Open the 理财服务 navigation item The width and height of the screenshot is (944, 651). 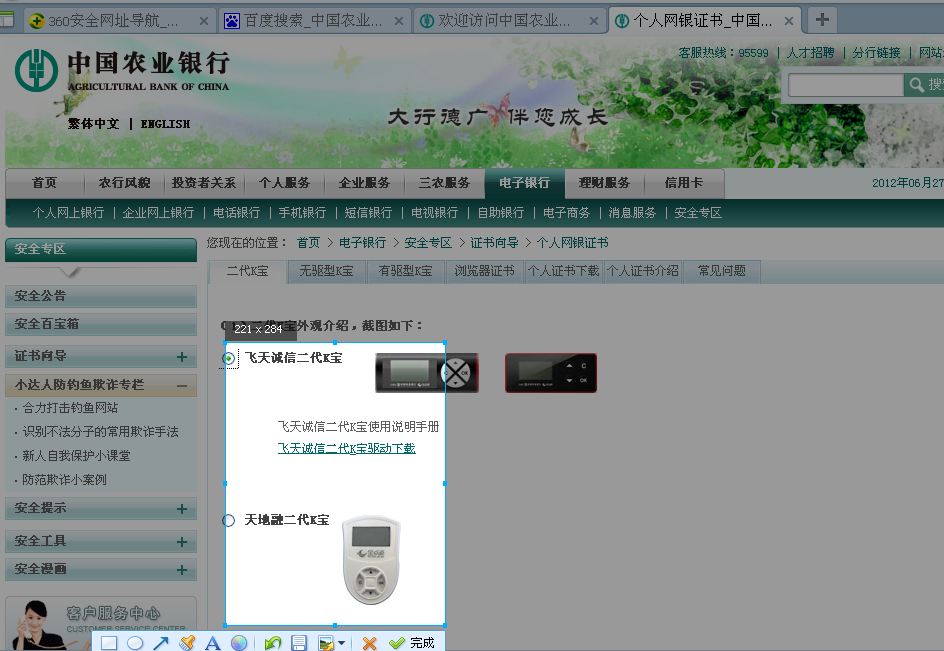(x=604, y=183)
